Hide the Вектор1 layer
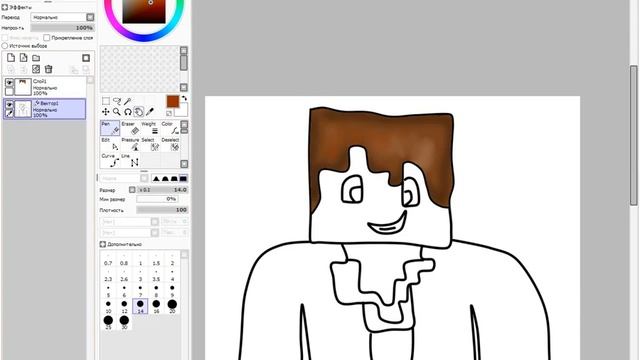Screen dimensions: 640x360 coord(9,105)
